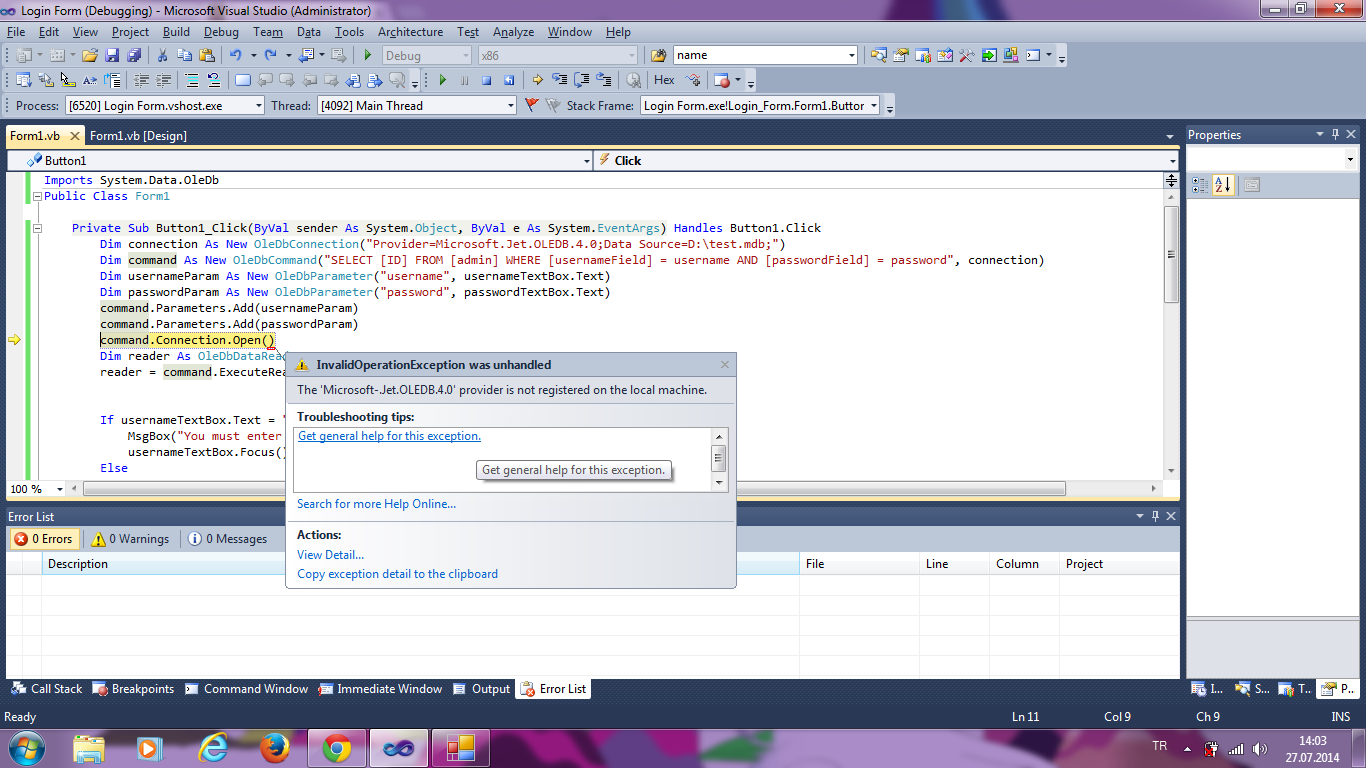Click the Continue play button in debug toolbar
The height and width of the screenshot is (768, 1366).
click(442, 80)
